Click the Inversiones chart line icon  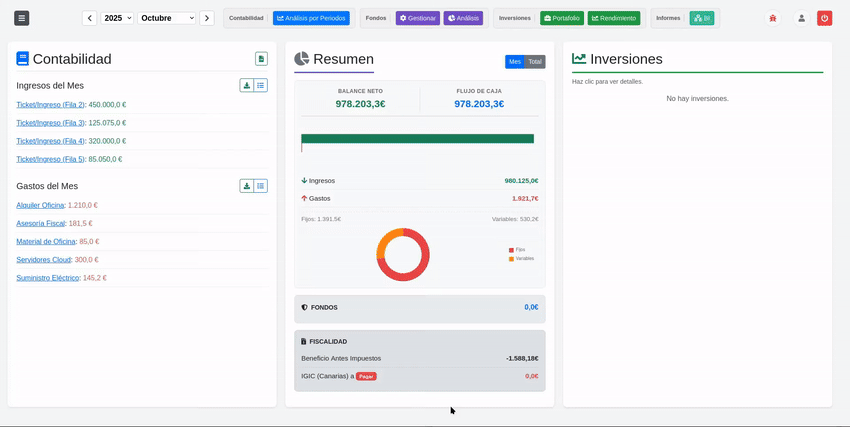(579, 59)
